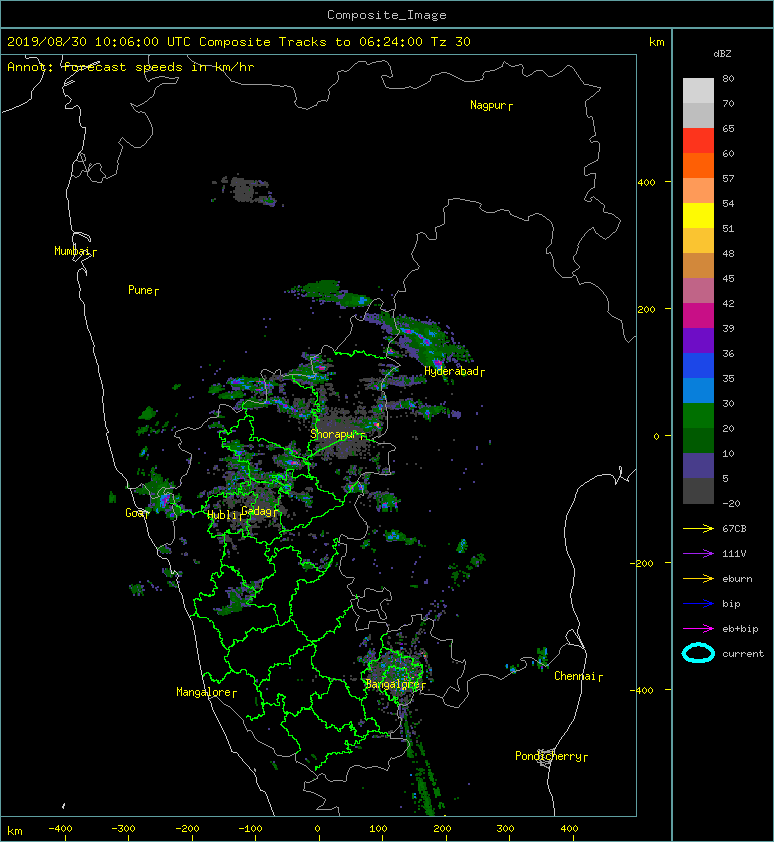Click the -400 km horizontal axis label

[60, 829]
